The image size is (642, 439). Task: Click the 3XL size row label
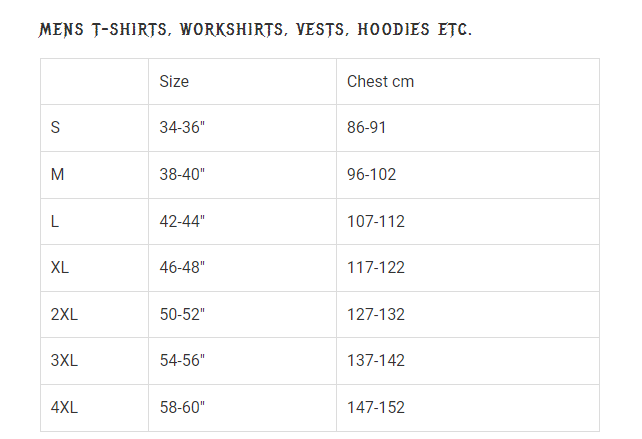pyautogui.click(x=64, y=360)
